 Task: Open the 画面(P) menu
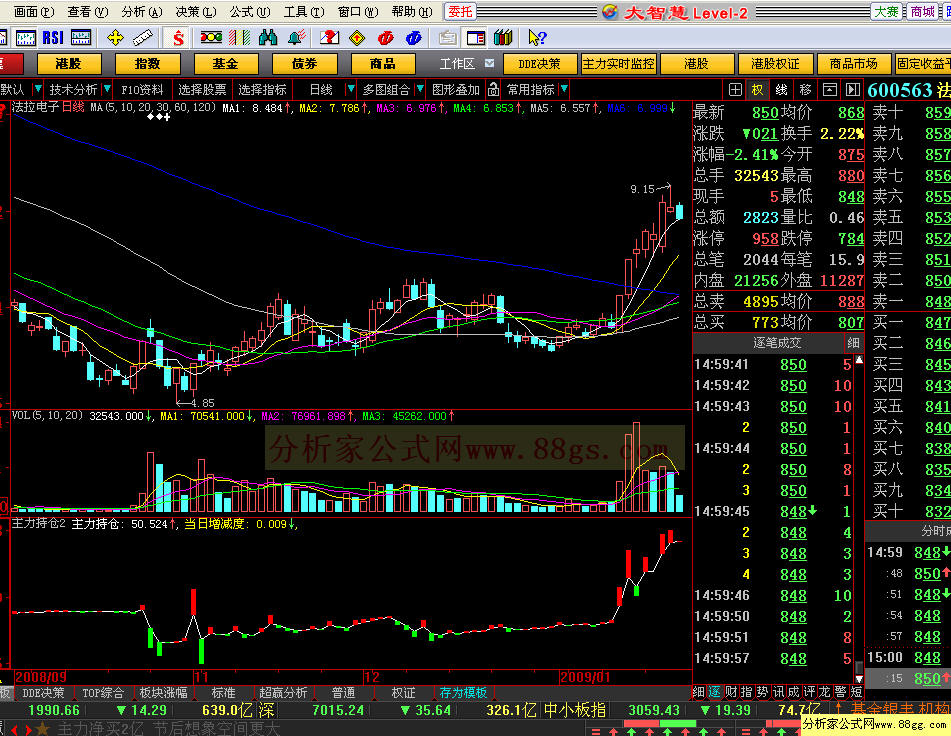tap(34, 12)
